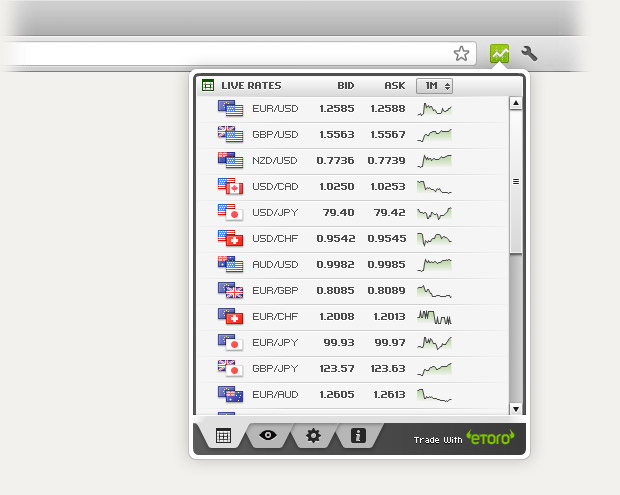Screen dimensions: 620x495
Task: Open the GBP/USD sparkline chart
Action: point(434,135)
